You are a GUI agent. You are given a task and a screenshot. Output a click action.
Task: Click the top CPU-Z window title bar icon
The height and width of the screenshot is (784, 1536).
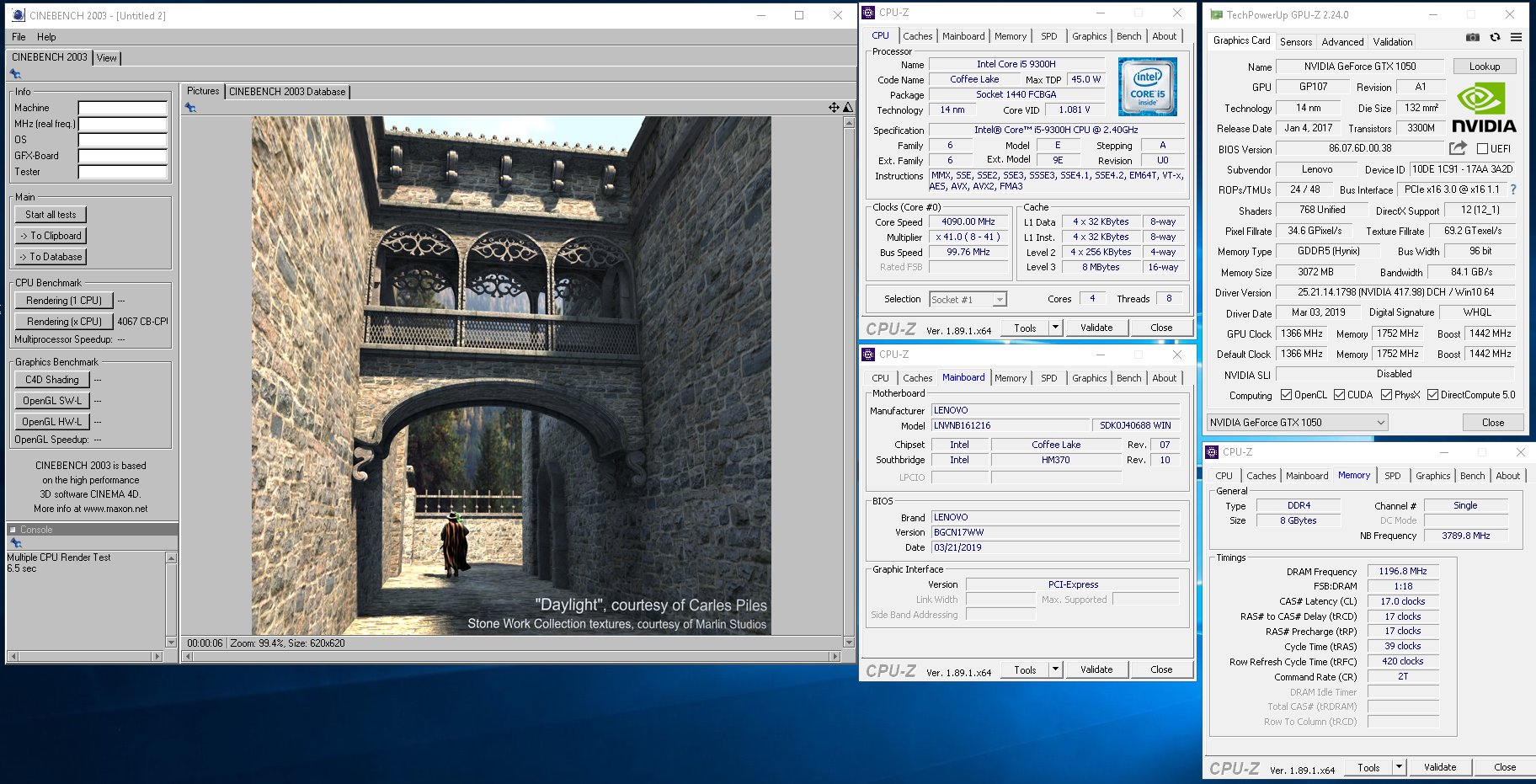click(x=868, y=13)
